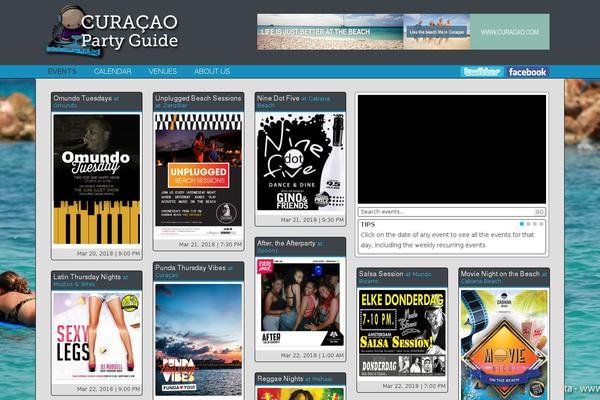
Task: Click the date Mar 21, 2018 | 7:30 PM
Action: [210, 244]
